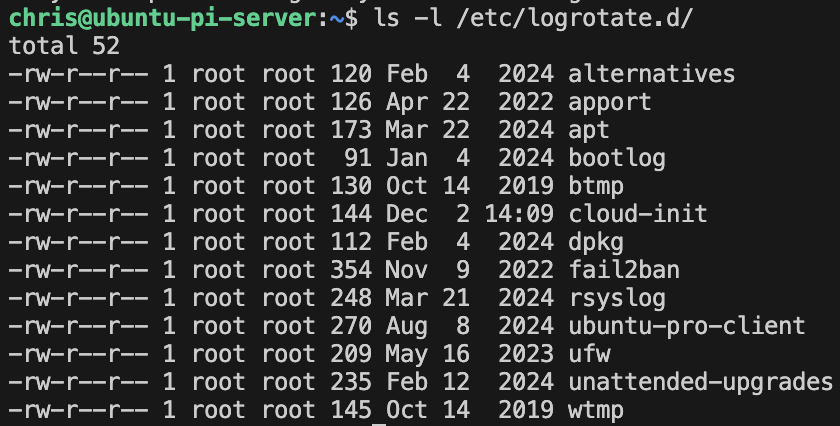Click the fail2ban filename
Image resolution: width=840 pixels, height=426 pixels.
pos(616,270)
